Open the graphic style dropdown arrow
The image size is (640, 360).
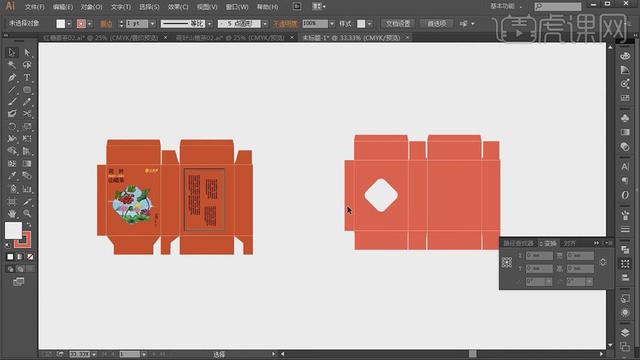[x=369, y=24]
